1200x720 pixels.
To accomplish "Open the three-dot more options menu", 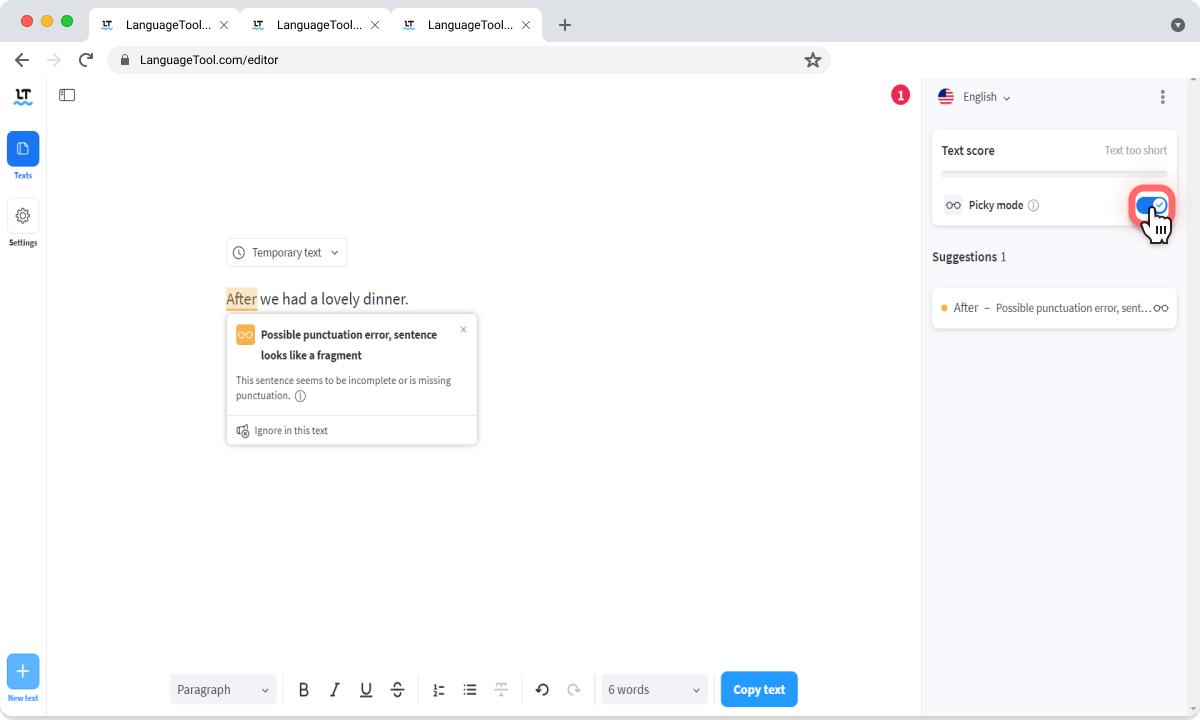I will [1162, 97].
